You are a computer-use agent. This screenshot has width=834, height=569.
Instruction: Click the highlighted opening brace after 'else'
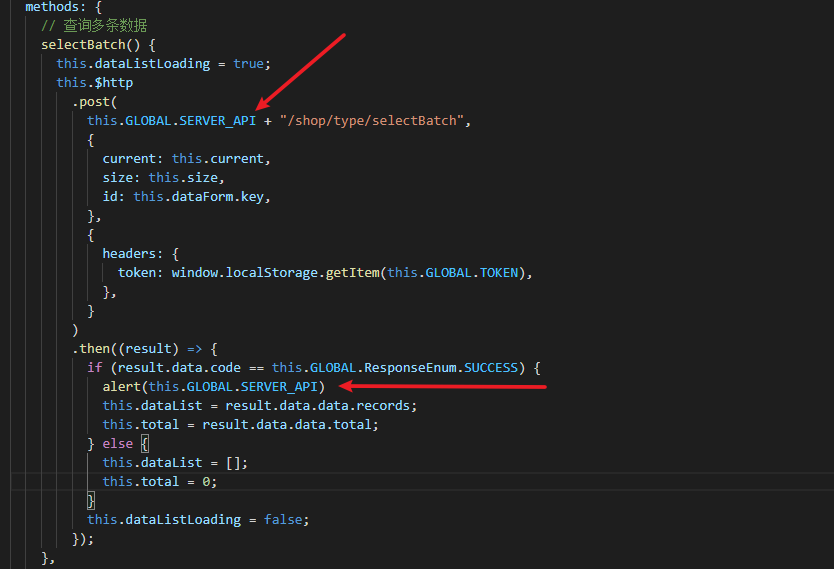click(x=145, y=444)
